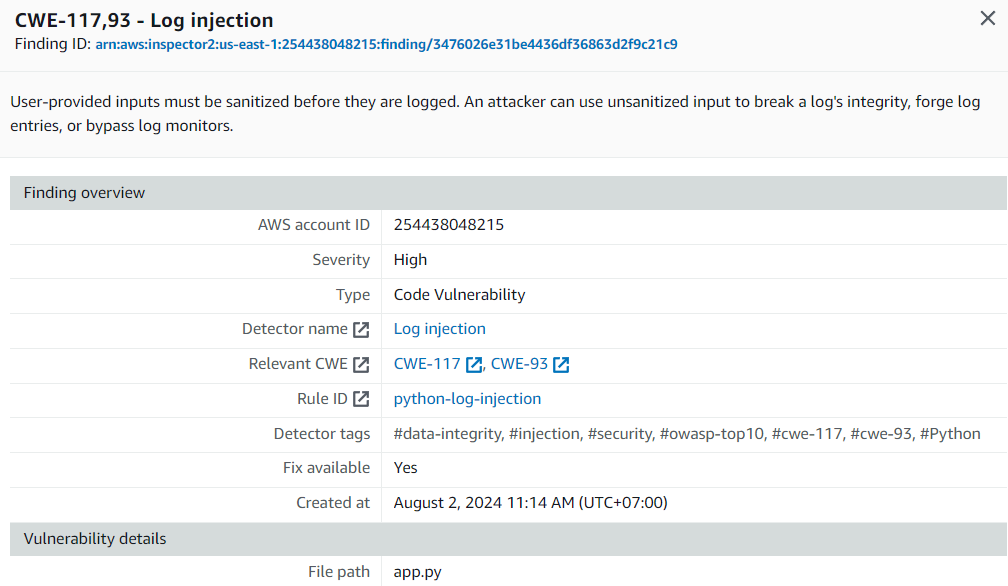Click external link icon beside Rule ID
The width and height of the screenshot is (1008, 586).
[x=361, y=399]
